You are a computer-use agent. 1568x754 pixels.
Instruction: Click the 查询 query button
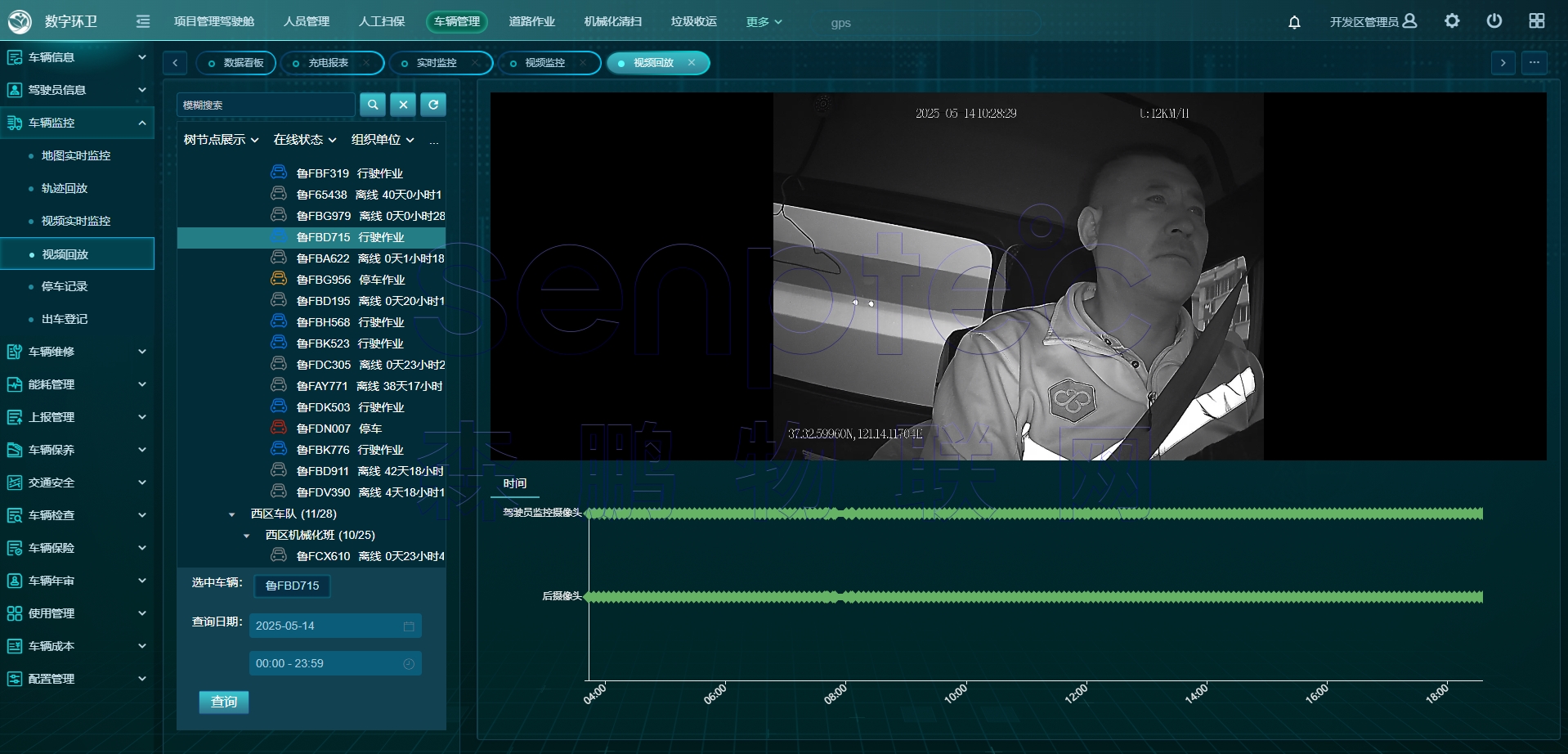[224, 702]
